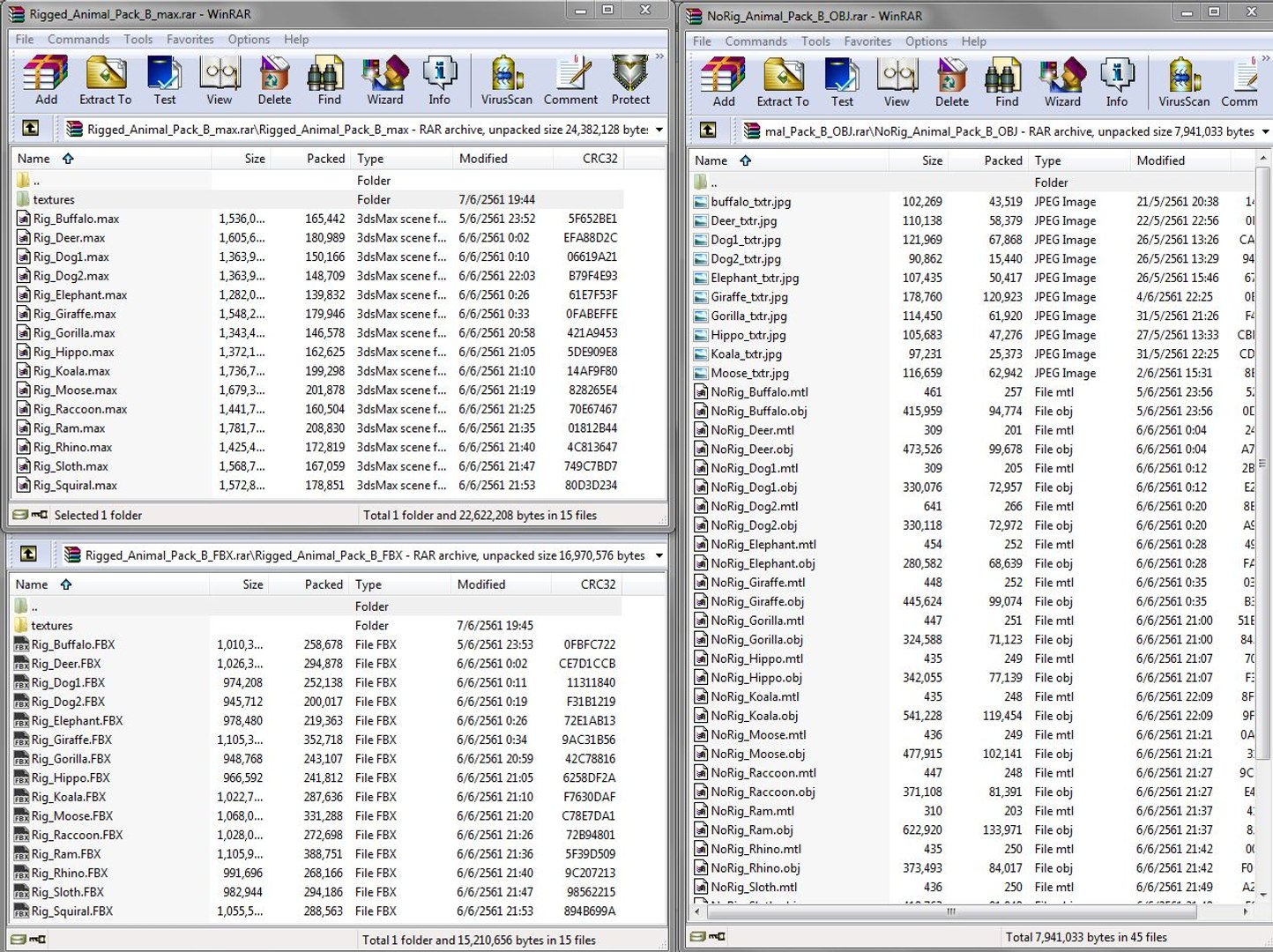Image resolution: width=1273 pixels, height=952 pixels.
Task: Expand the FBX archive path dropdown arrow
Action: pyautogui.click(x=659, y=555)
